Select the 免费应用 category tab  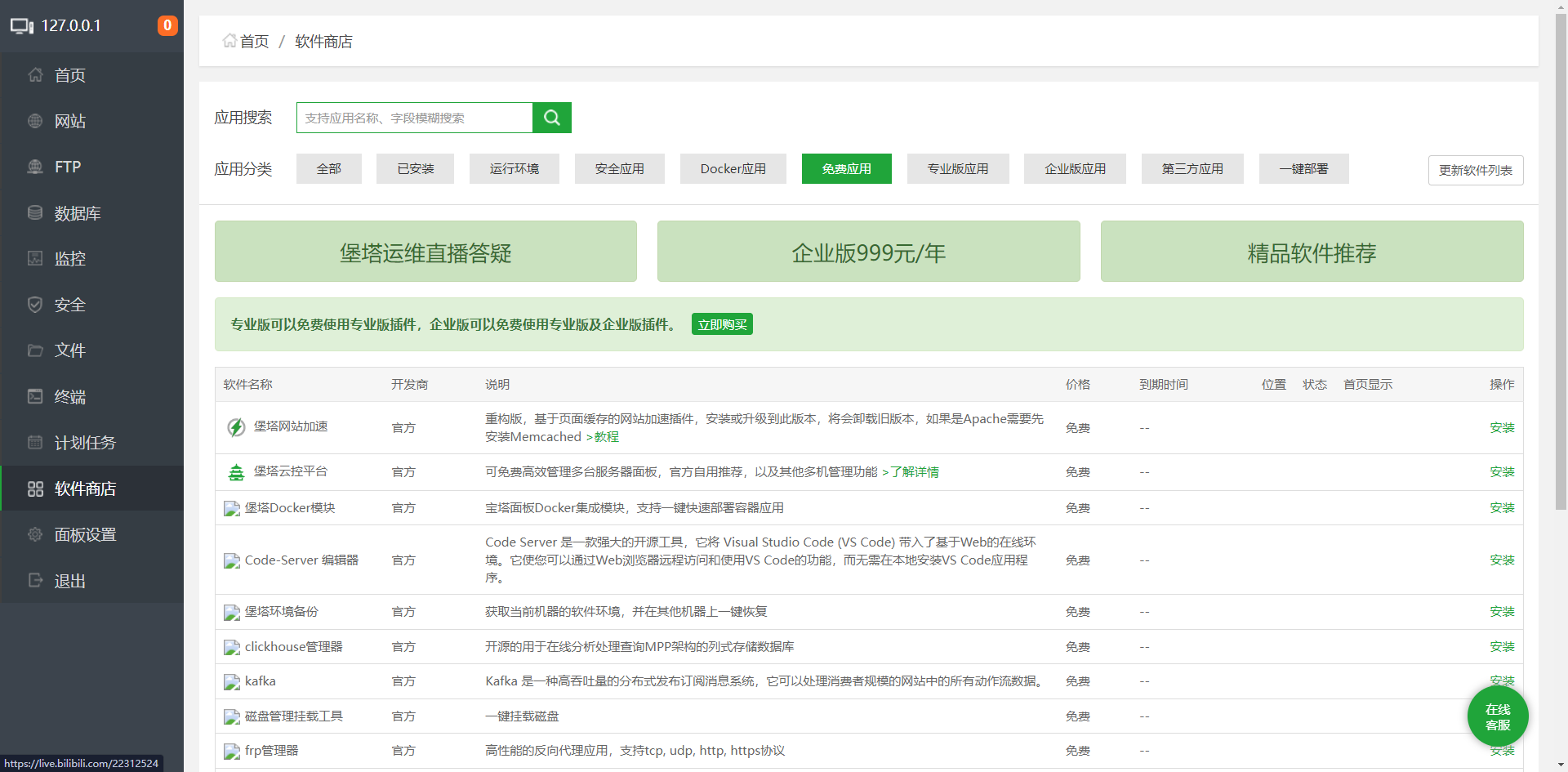[847, 168]
